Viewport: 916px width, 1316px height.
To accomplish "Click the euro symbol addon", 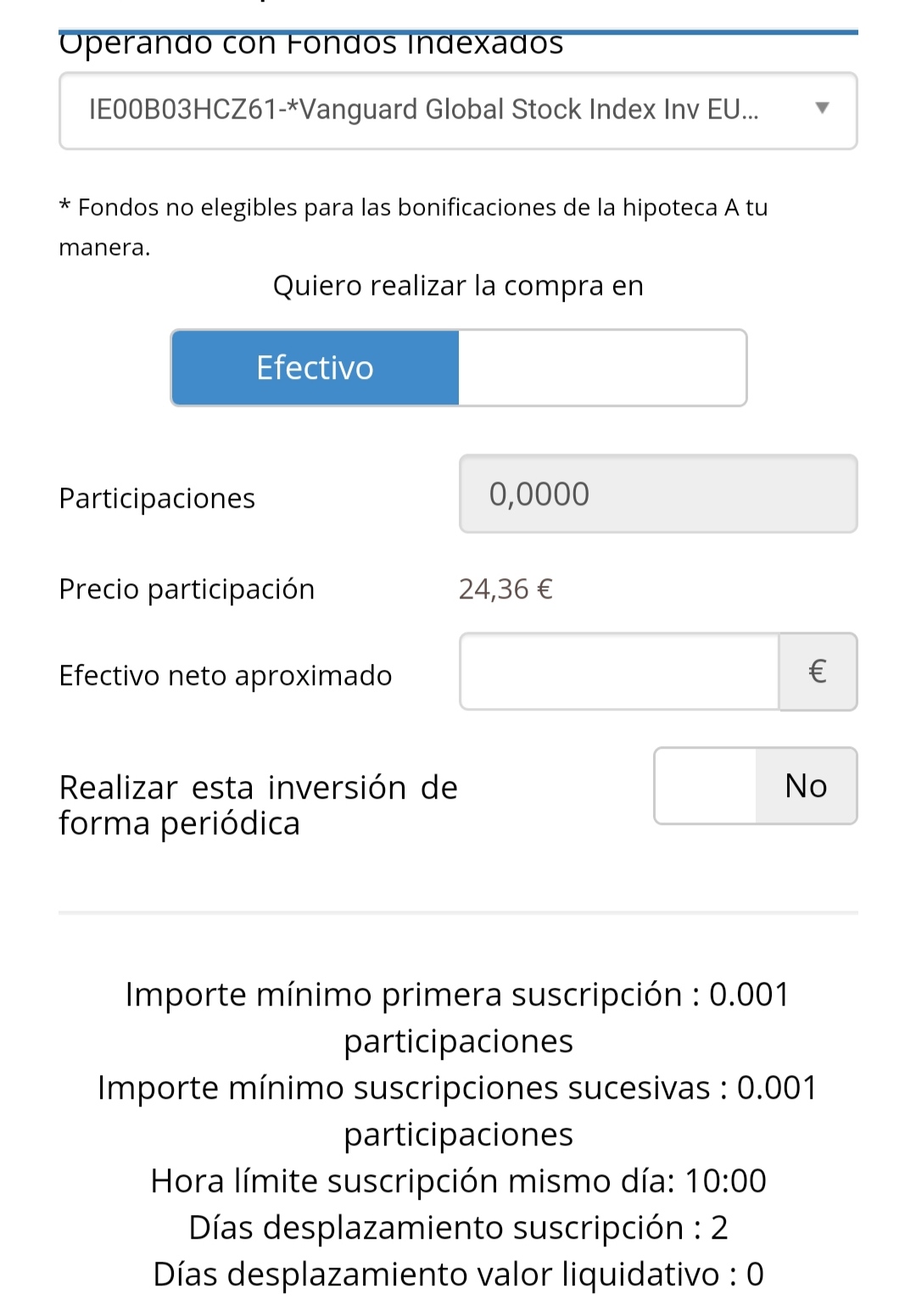I will [818, 672].
